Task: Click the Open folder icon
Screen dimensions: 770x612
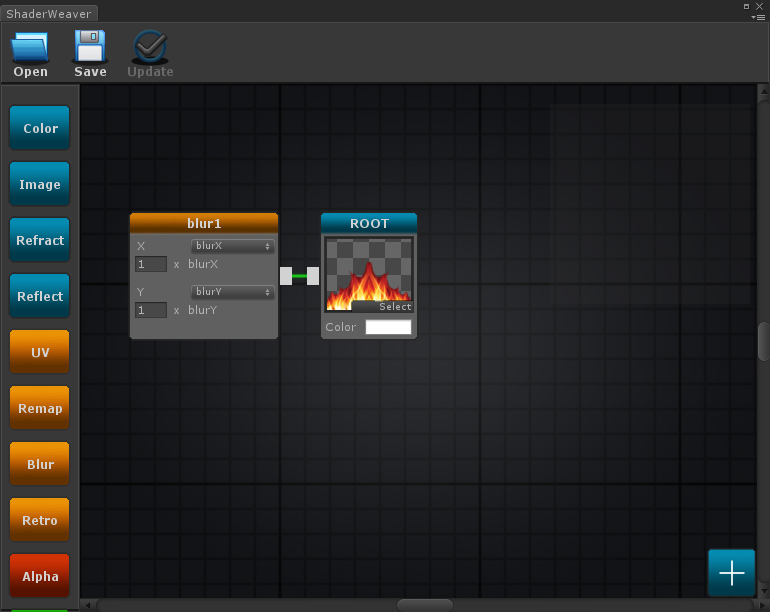Action: tap(30, 47)
